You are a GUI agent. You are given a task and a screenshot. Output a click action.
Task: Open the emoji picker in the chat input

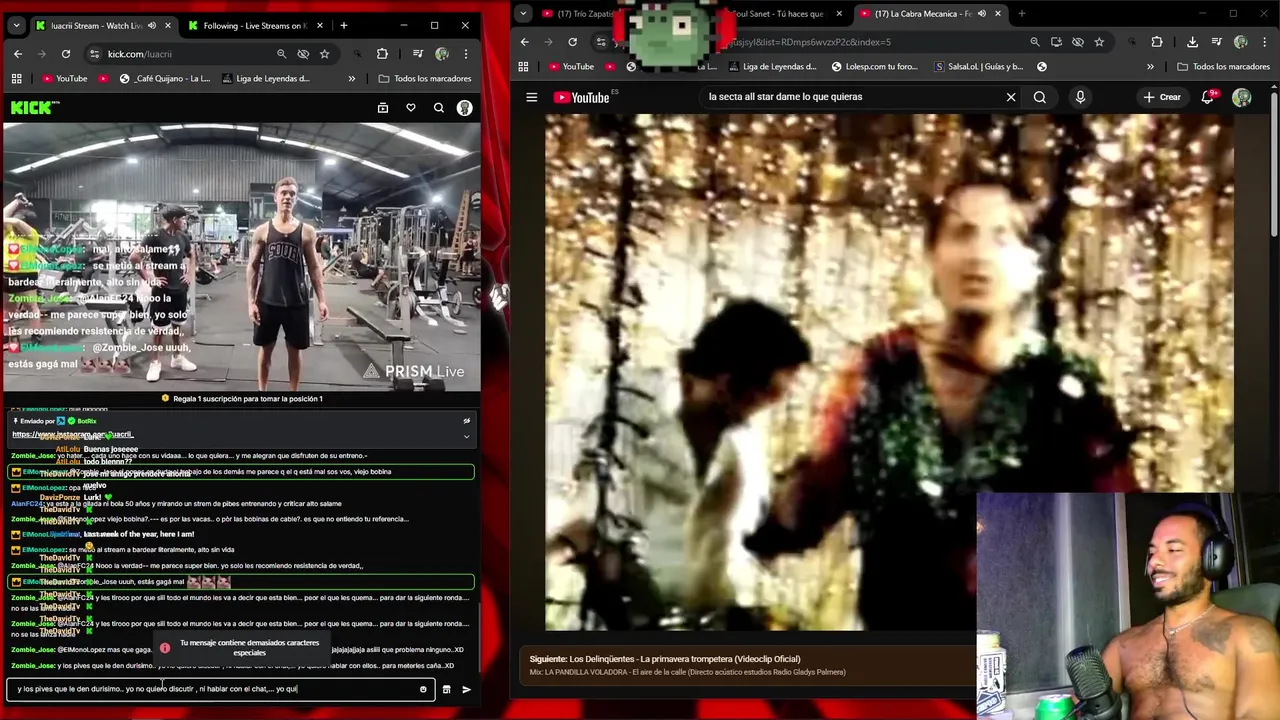[x=423, y=689]
